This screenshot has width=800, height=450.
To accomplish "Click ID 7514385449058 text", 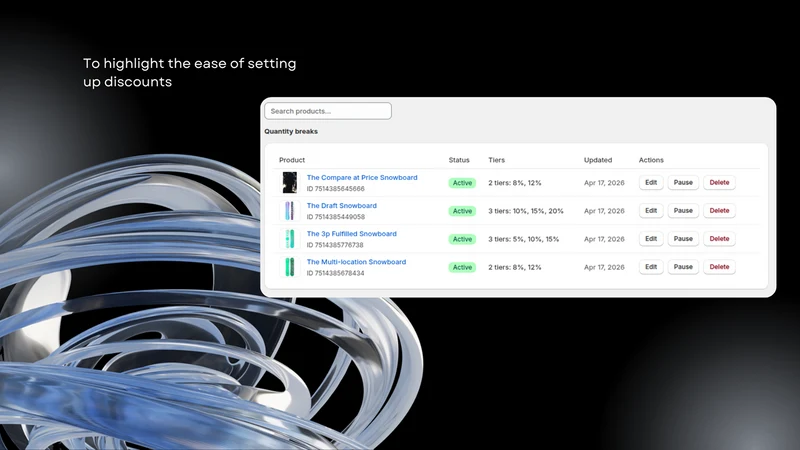I will (336, 217).
